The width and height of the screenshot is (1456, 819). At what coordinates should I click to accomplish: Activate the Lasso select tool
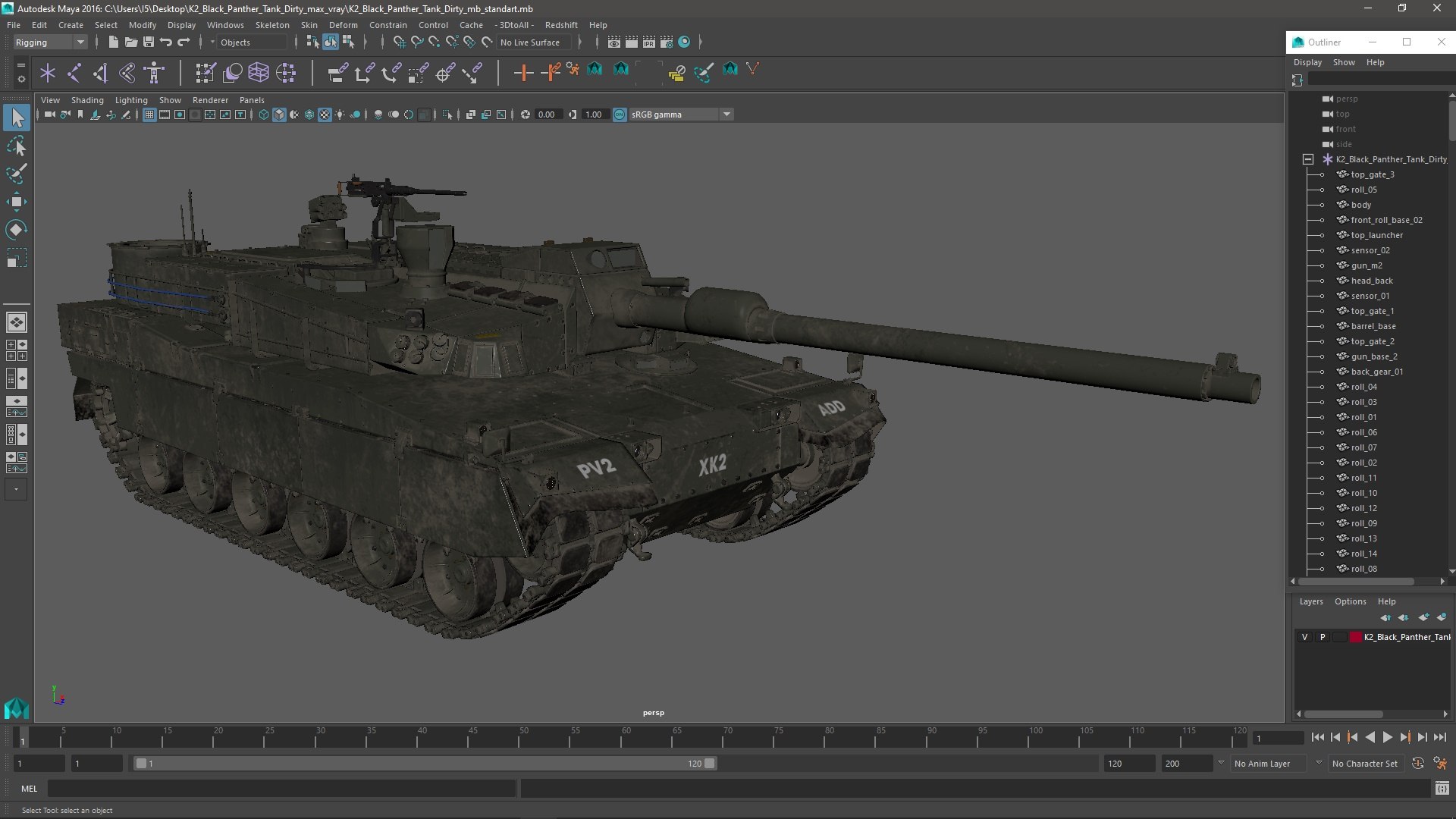(x=17, y=146)
